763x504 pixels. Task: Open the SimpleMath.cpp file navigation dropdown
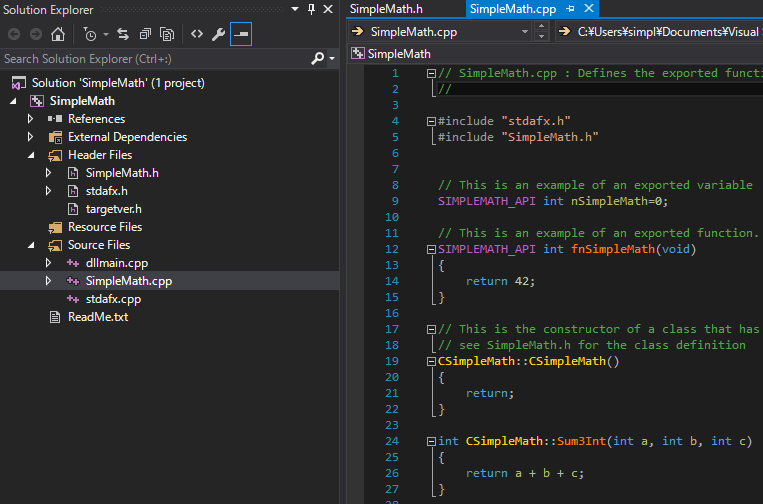pyautogui.click(x=524, y=32)
